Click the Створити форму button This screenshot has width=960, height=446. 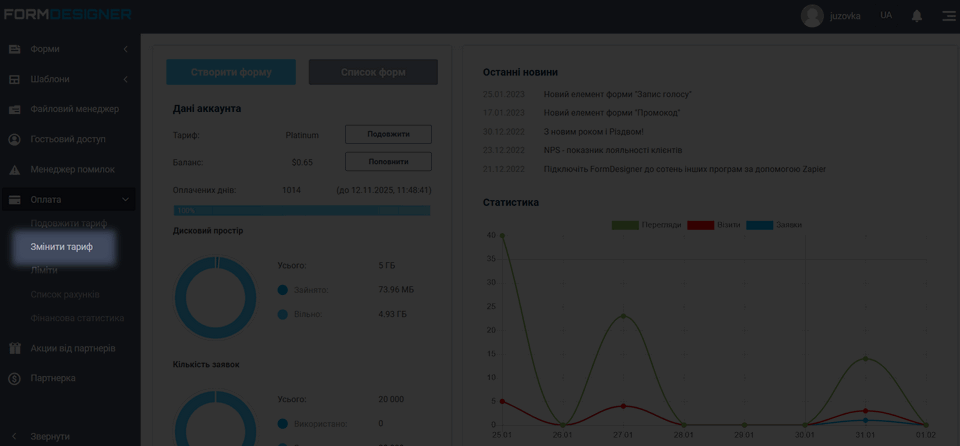[231, 72]
